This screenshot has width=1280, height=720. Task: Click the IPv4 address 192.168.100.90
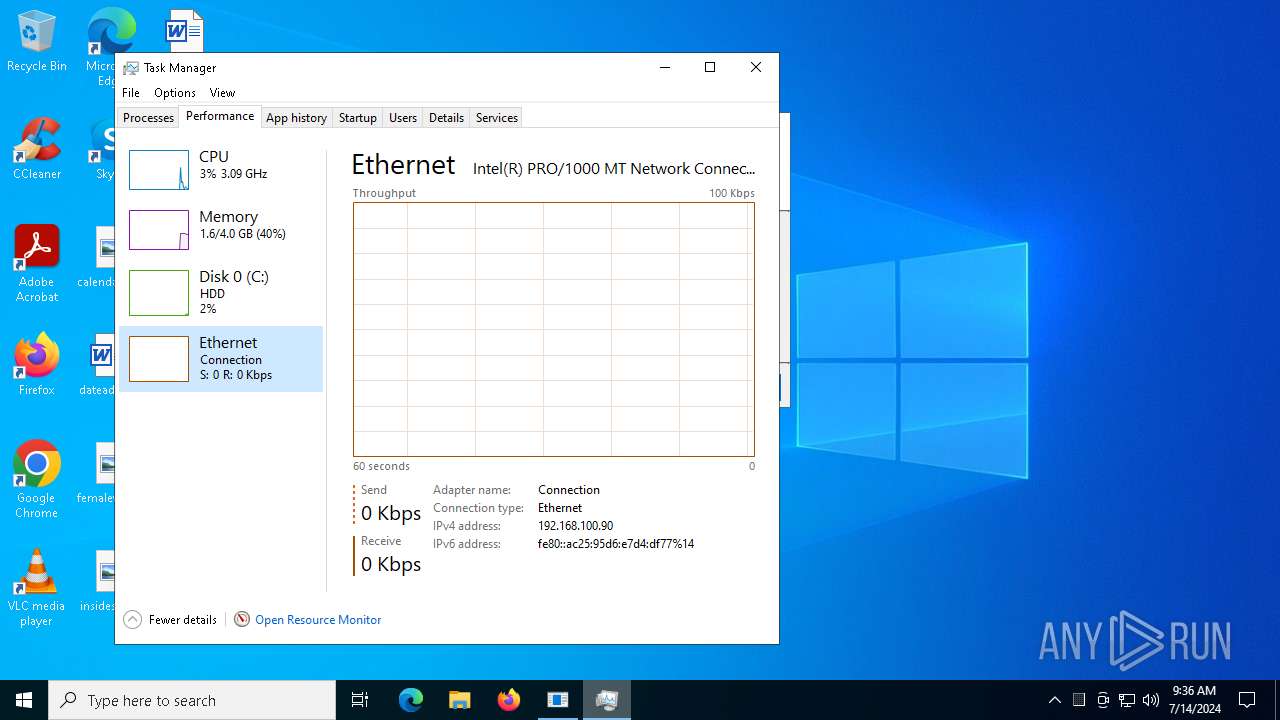point(575,526)
